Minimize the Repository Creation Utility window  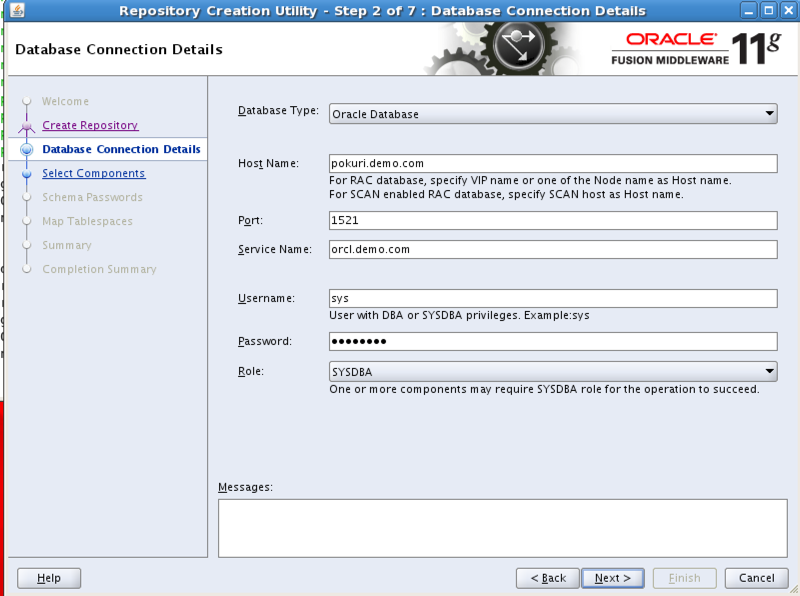click(x=748, y=10)
